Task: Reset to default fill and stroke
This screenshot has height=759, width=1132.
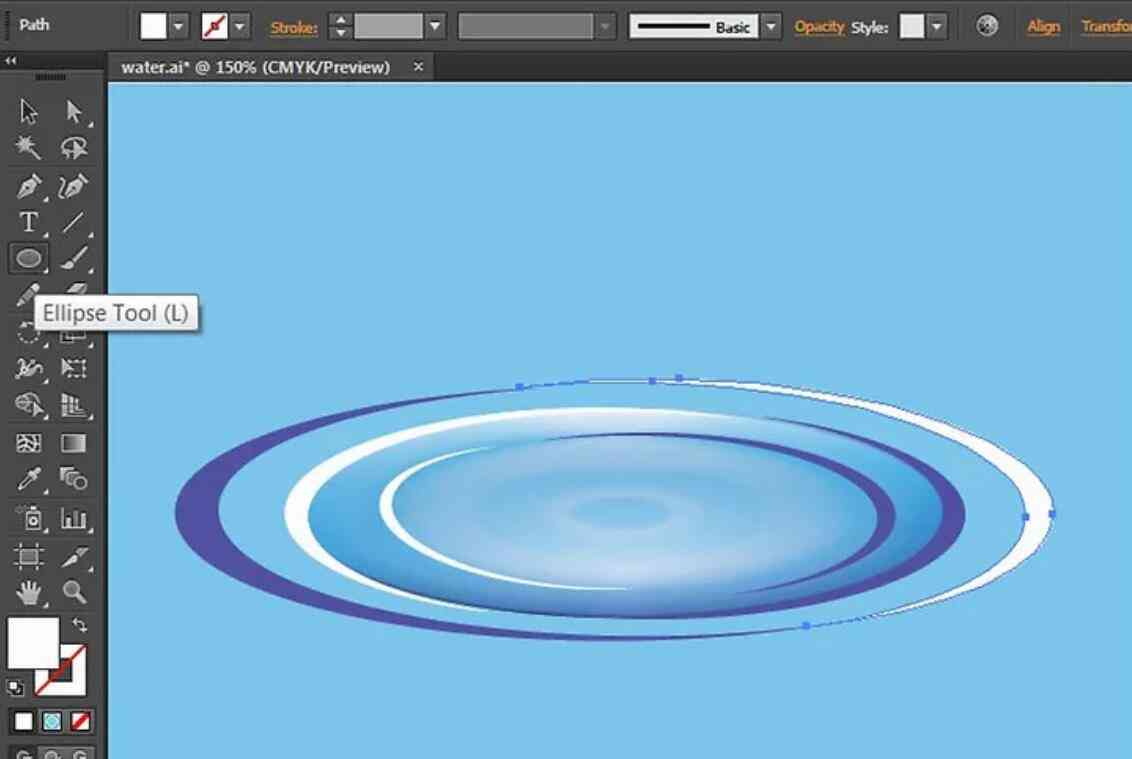Action: [x=15, y=688]
